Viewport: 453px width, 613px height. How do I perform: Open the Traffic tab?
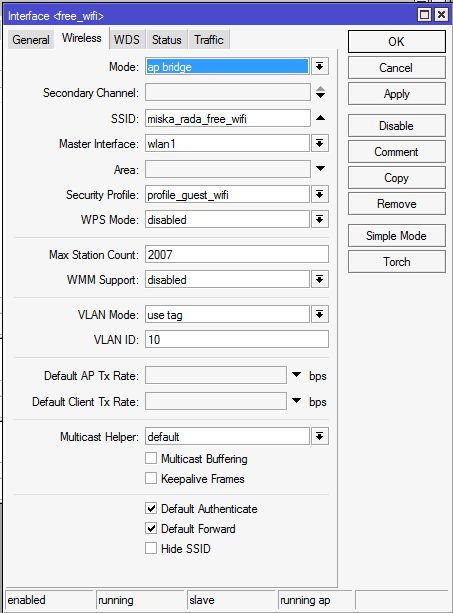[209, 39]
